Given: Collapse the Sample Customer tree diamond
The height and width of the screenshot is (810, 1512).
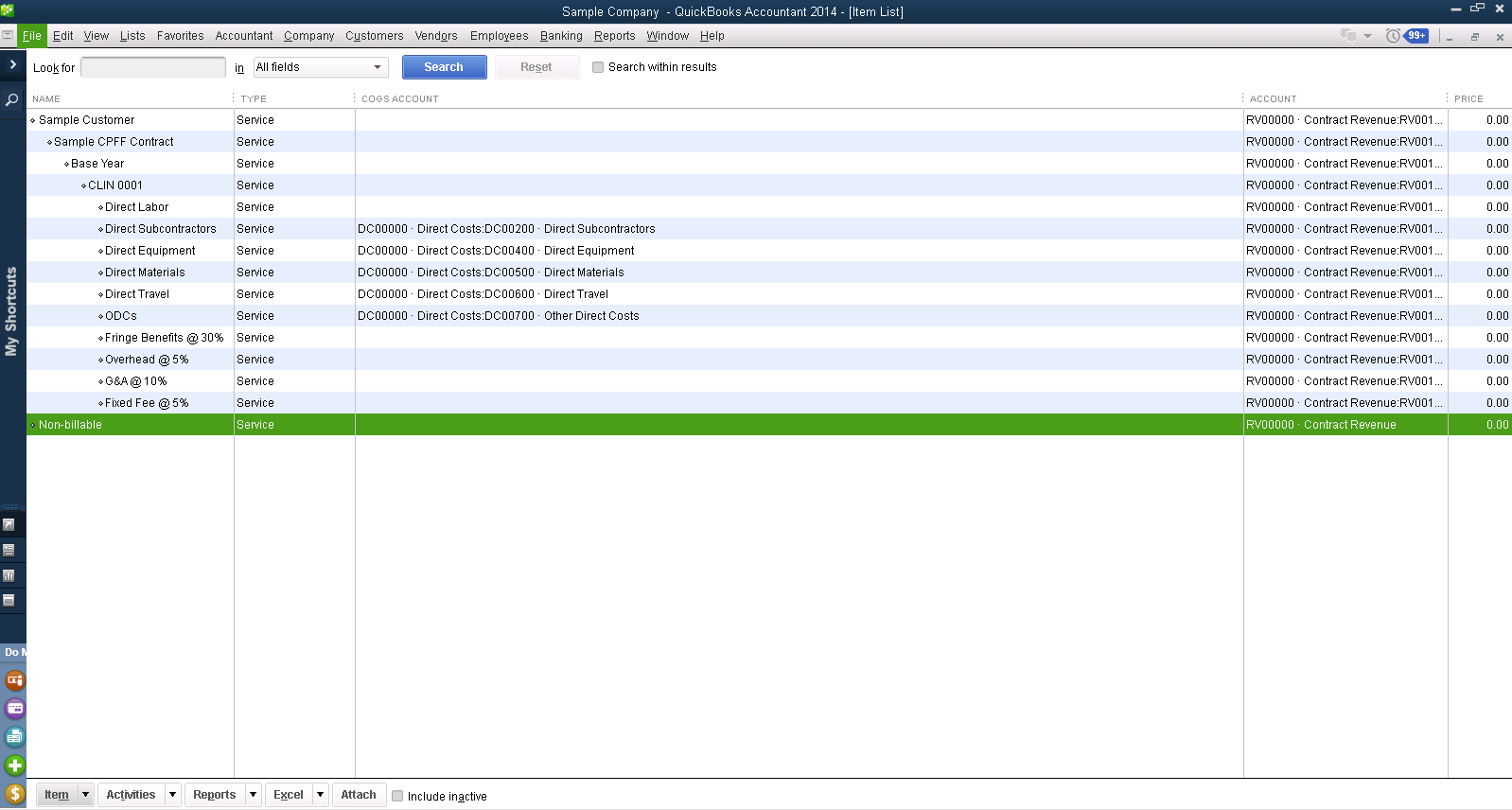Looking at the screenshot, I should point(33,120).
